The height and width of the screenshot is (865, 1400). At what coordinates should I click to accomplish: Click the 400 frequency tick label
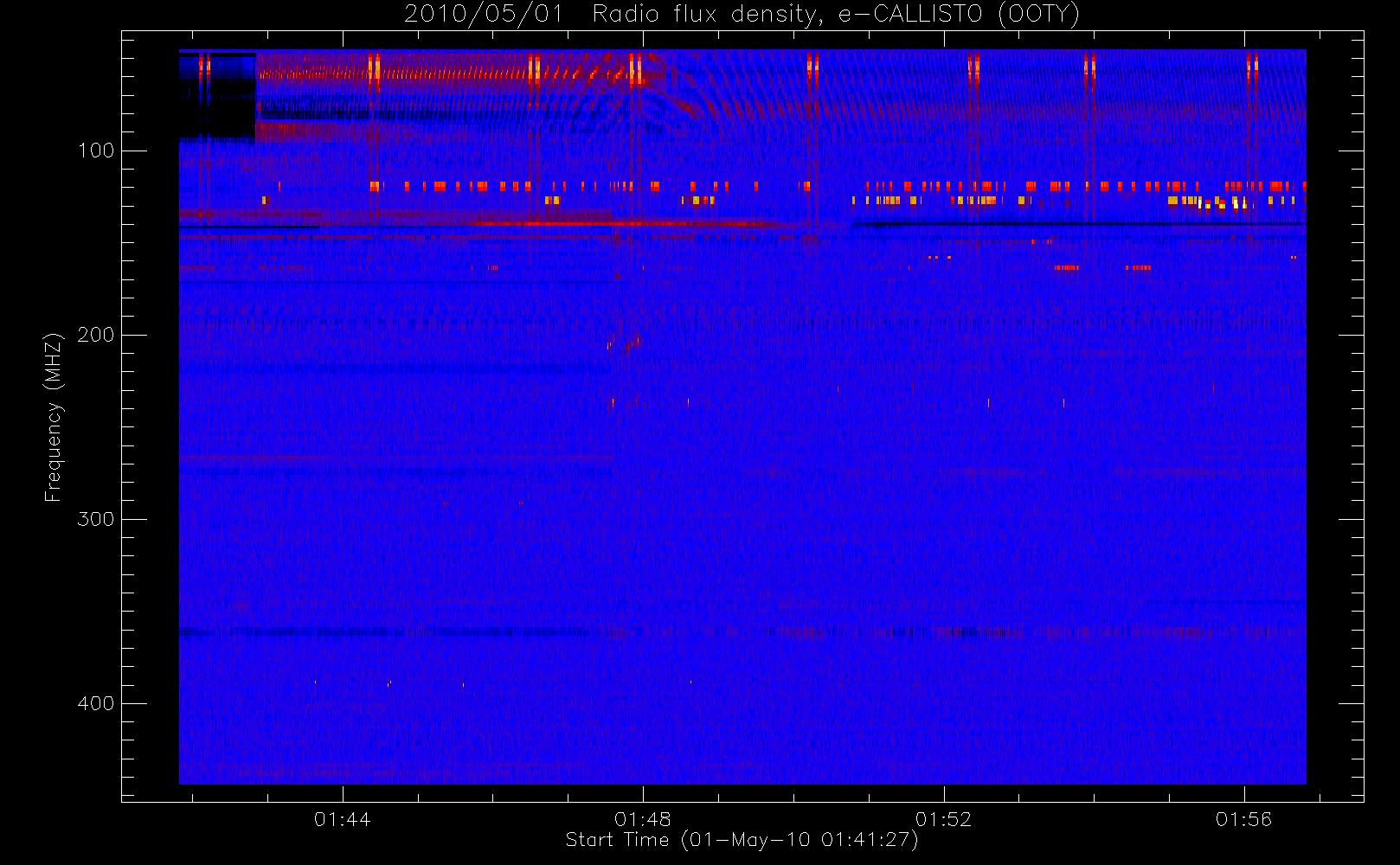96,703
